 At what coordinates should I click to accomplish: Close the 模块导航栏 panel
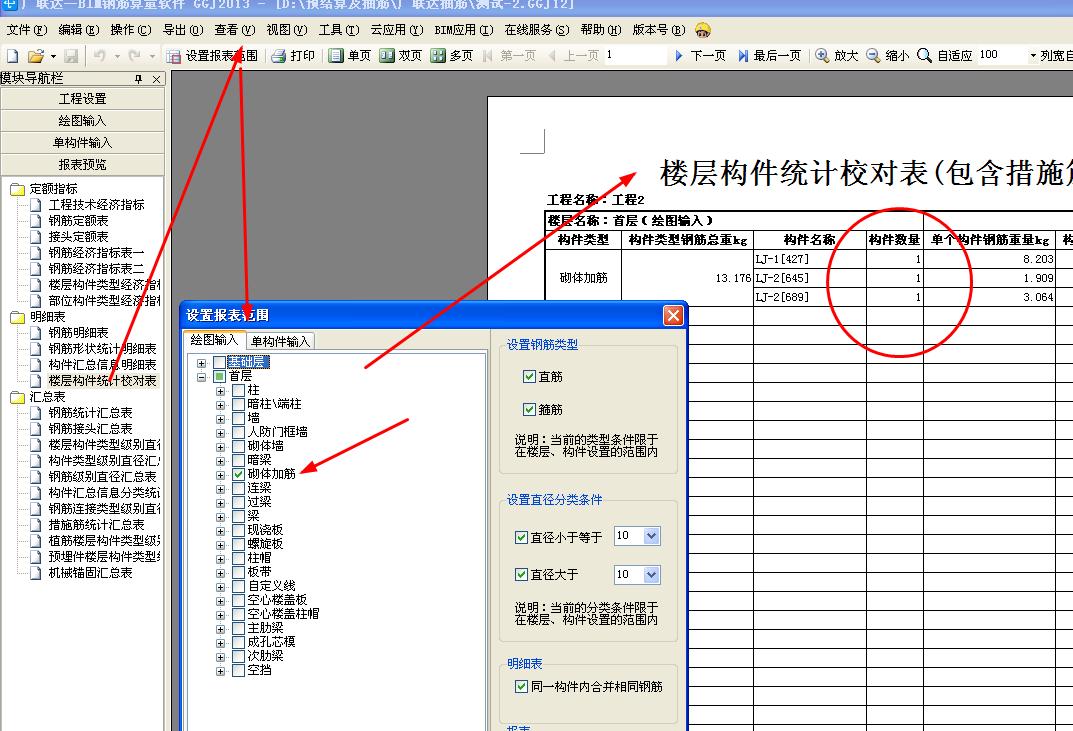point(156,79)
